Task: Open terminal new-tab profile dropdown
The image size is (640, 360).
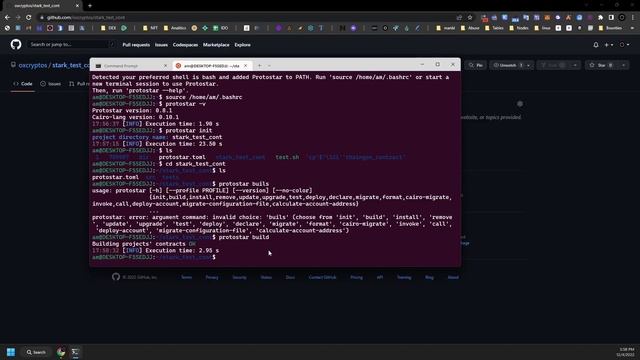Action: [x=269, y=66]
